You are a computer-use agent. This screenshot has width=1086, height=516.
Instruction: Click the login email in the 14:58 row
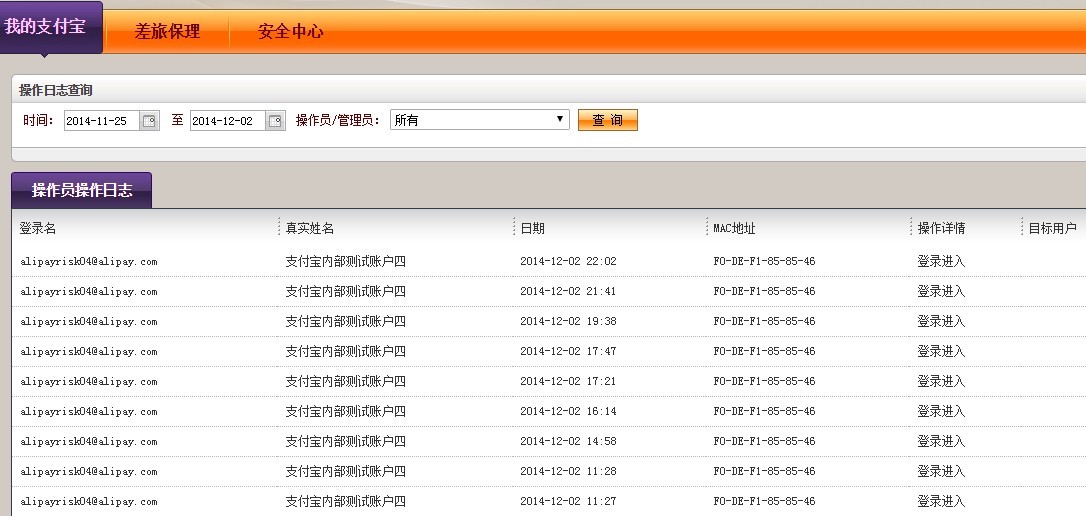[89, 442]
